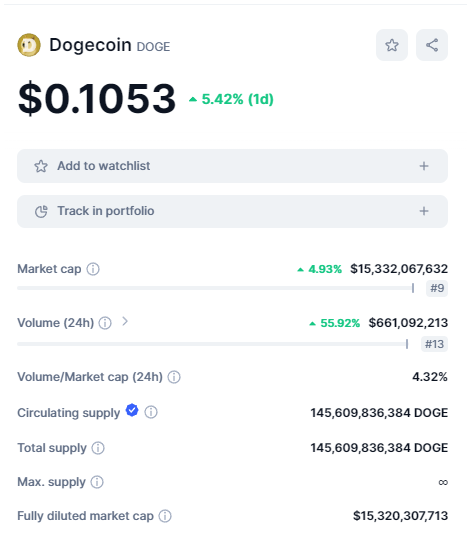Image resolution: width=471 pixels, height=536 pixels.
Task: Click plus sign on Track in portfolio
Action: click(424, 211)
